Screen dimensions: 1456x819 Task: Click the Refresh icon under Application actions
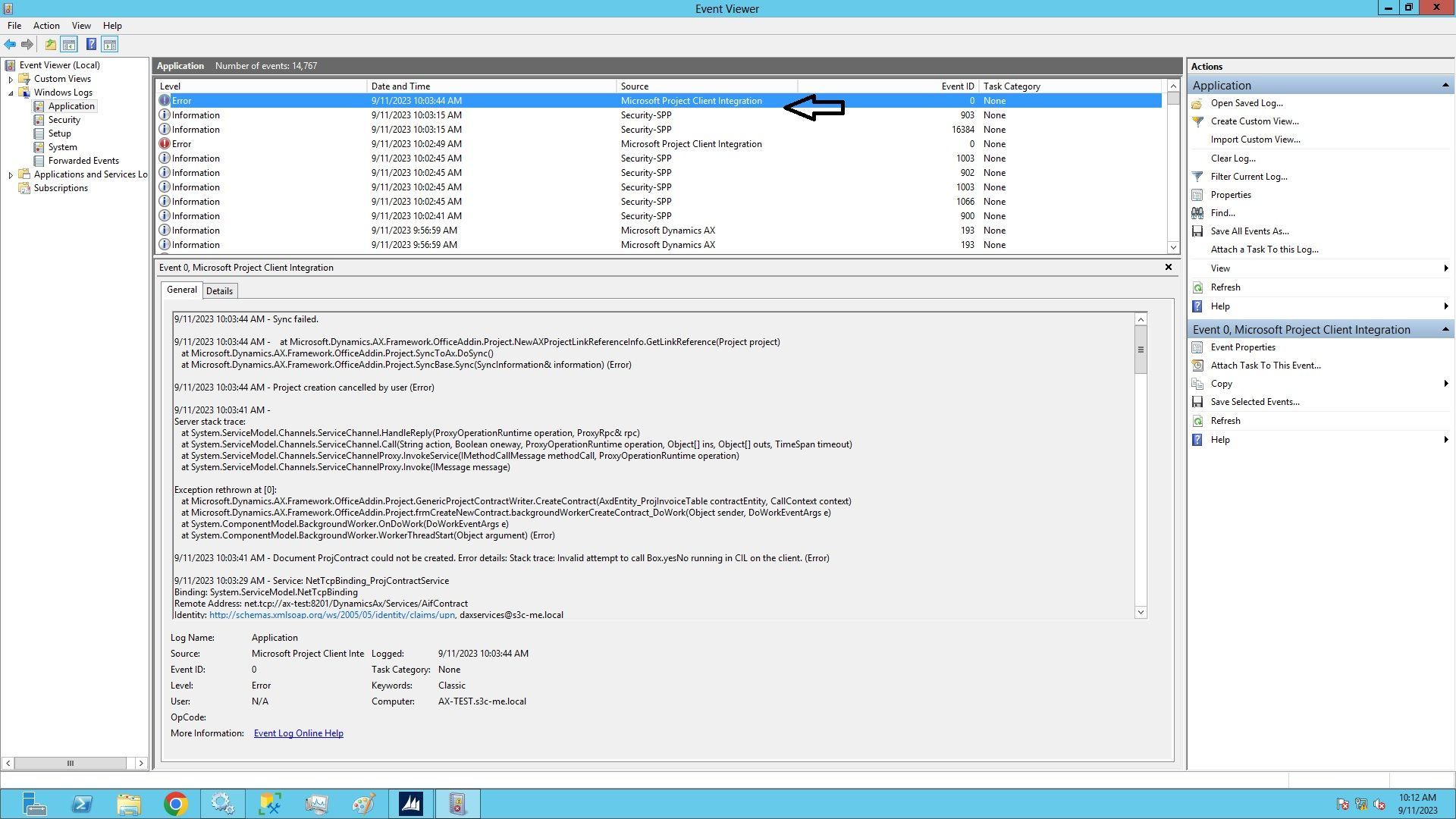1197,287
